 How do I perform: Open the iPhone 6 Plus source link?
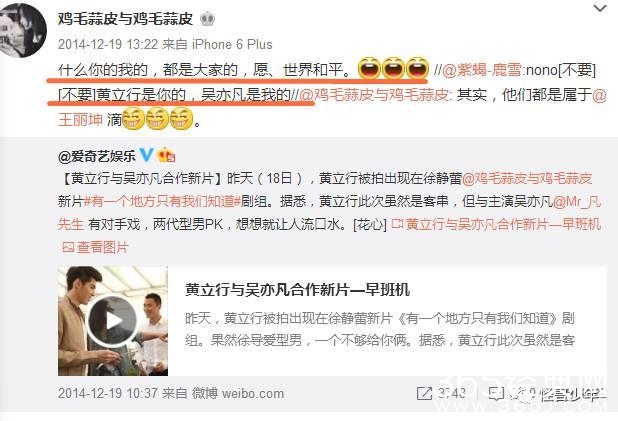[232, 44]
